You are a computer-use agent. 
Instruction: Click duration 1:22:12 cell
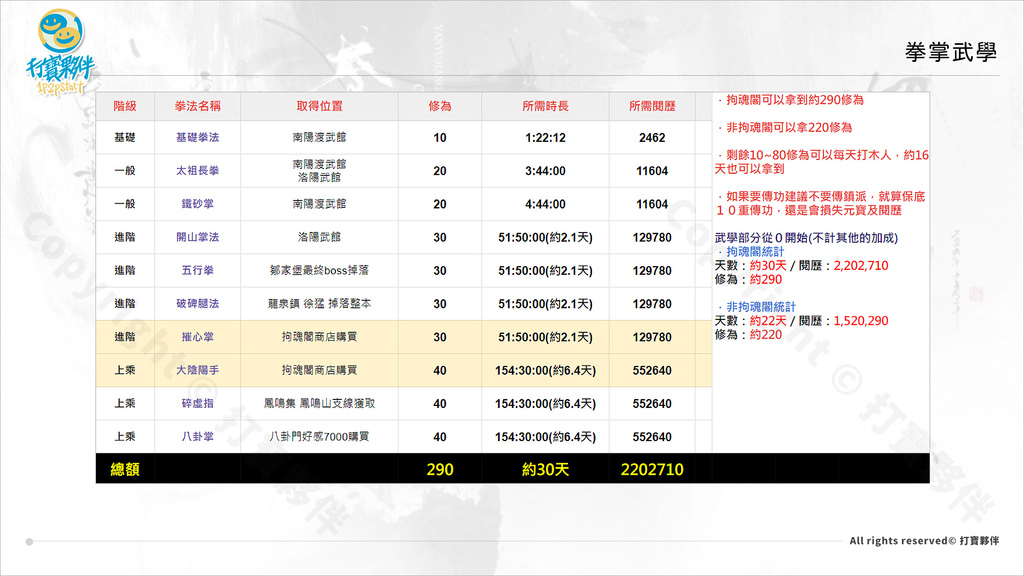pyautogui.click(x=545, y=138)
